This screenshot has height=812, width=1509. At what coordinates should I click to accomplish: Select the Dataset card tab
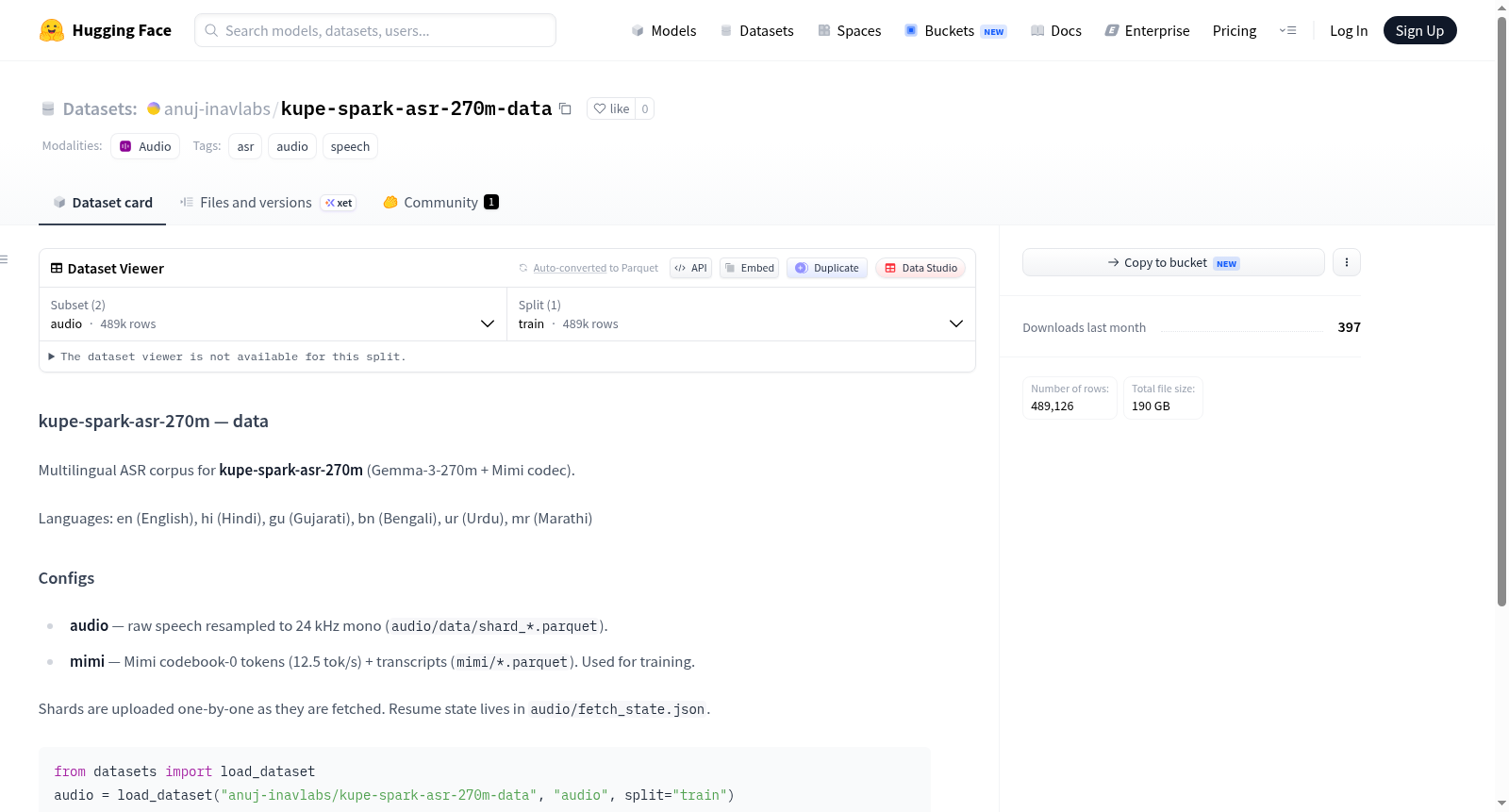point(102,203)
